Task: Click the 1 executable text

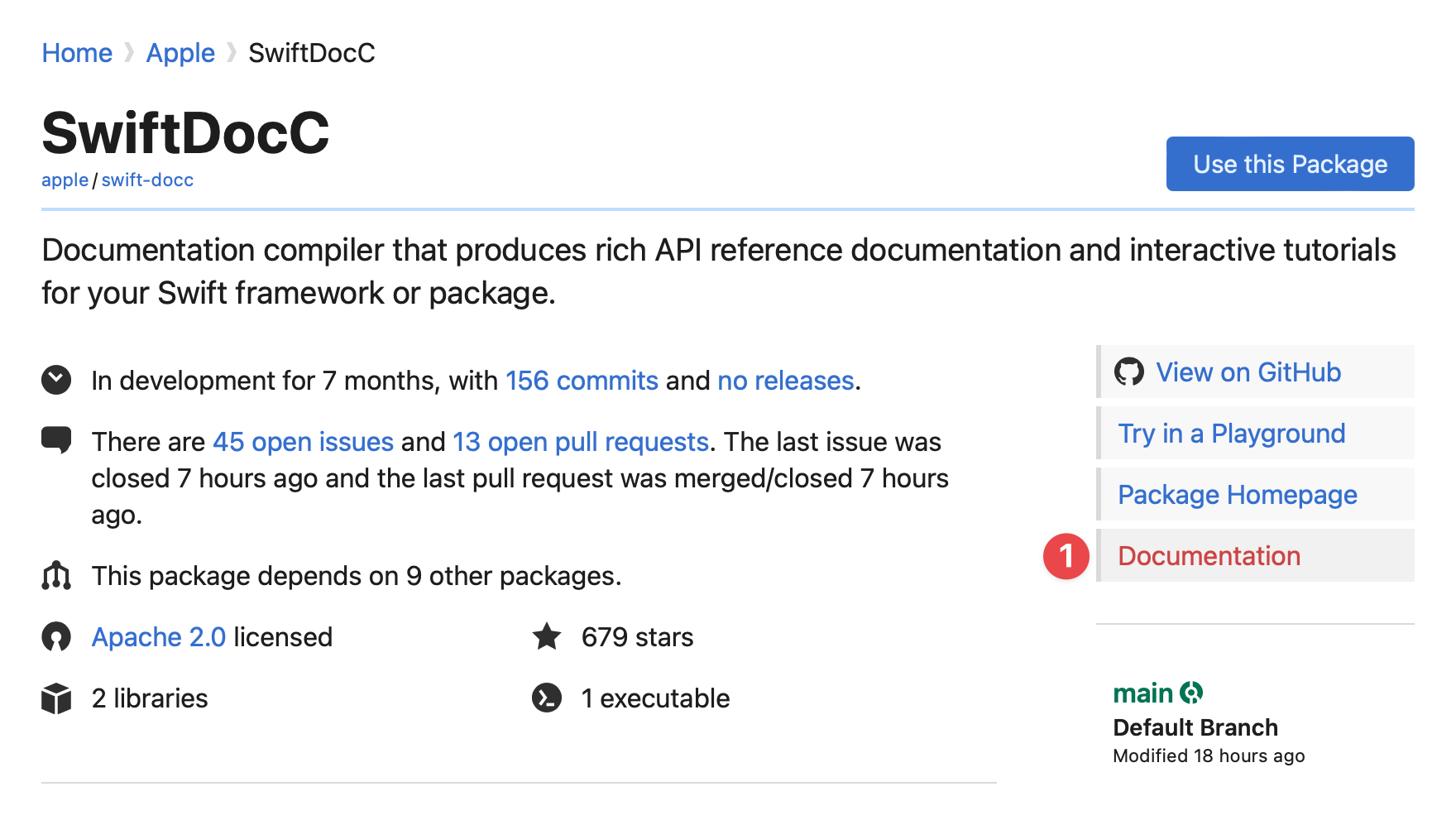Action: [x=655, y=698]
